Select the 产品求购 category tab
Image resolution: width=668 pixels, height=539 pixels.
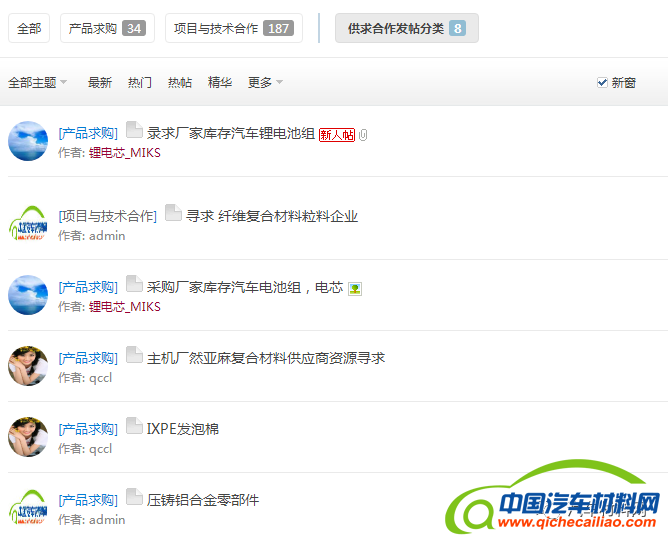106,29
